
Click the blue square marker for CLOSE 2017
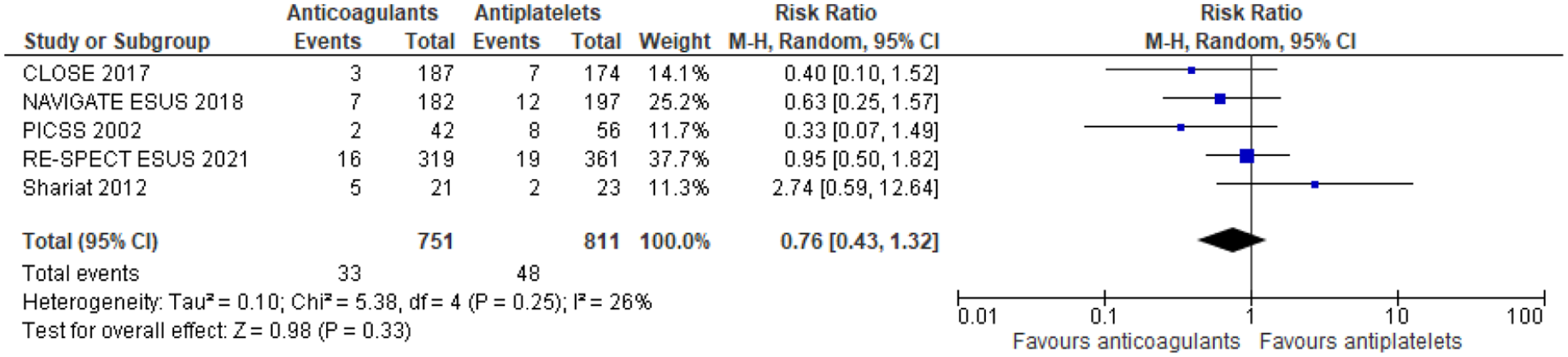tap(1191, 71)
